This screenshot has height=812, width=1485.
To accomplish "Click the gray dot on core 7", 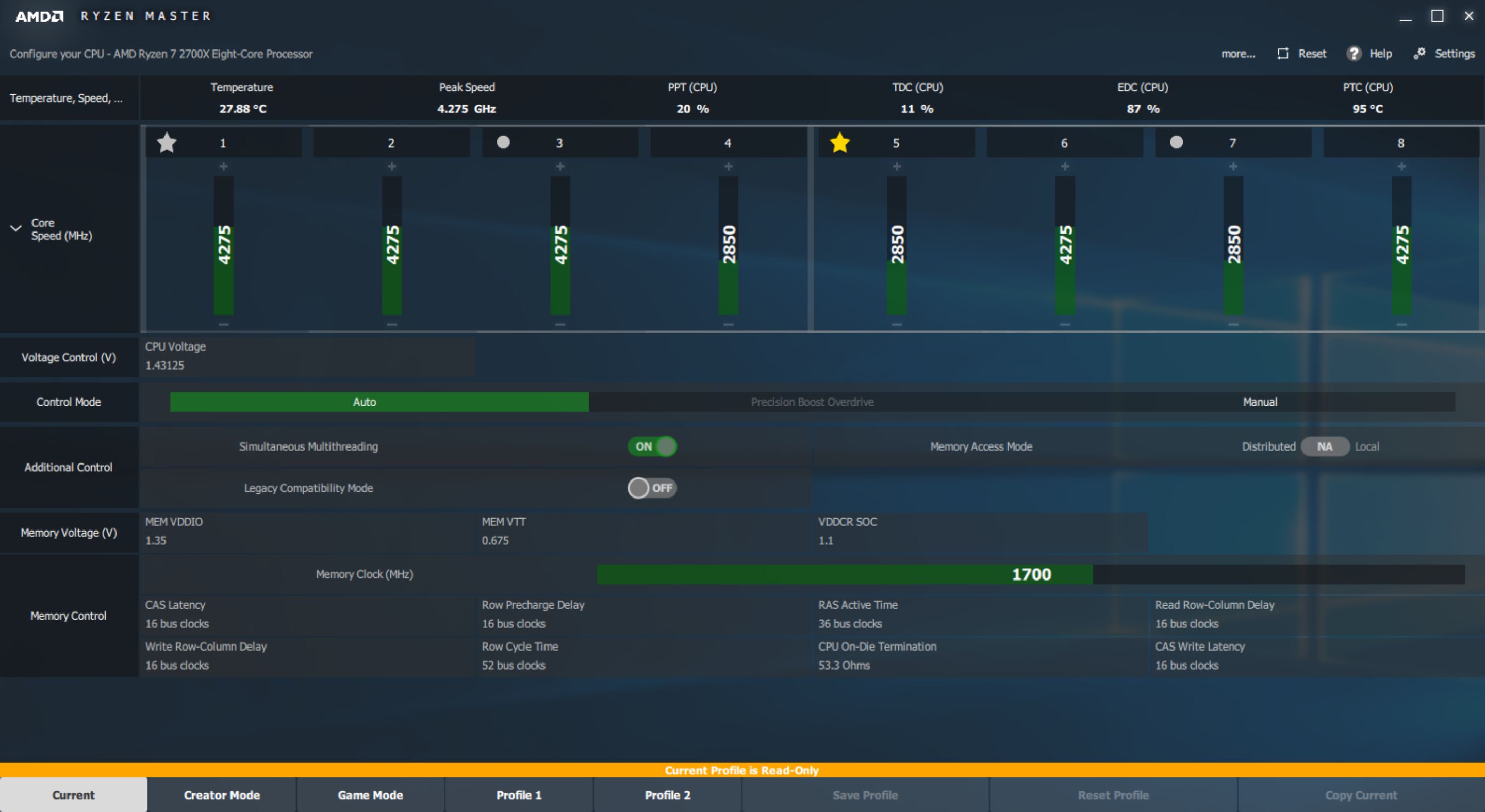I will coord(1177,142).
